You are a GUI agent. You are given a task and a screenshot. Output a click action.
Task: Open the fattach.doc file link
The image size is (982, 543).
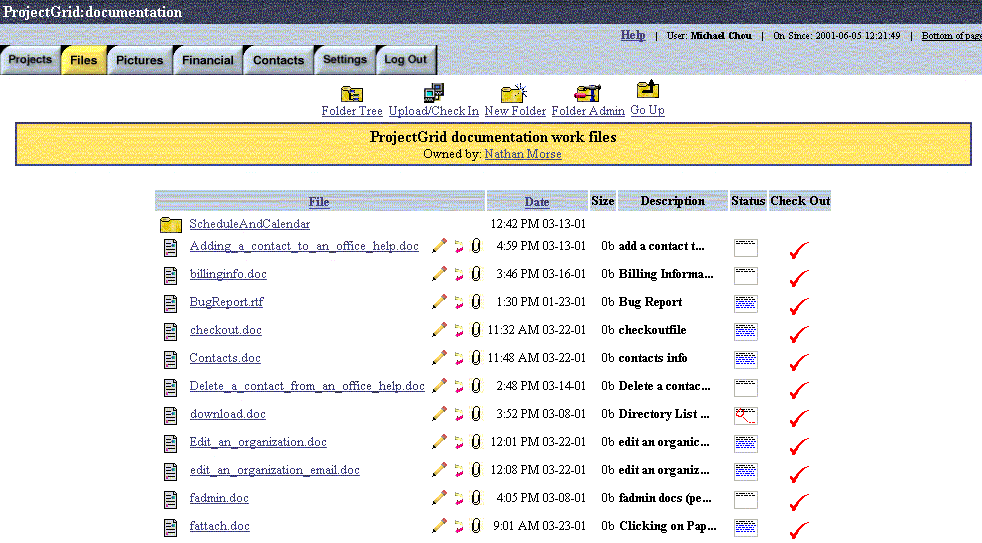tap(220, 526)
